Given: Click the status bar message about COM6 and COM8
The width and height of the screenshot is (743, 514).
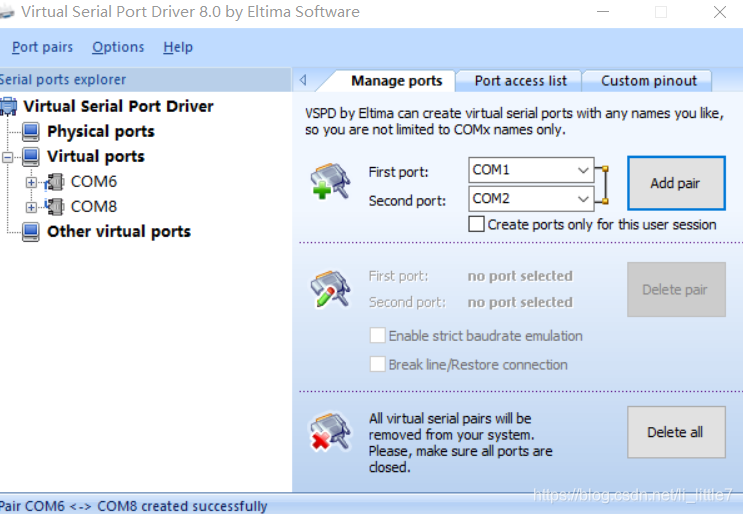Looking at the screenshot, I should [x=134, y=506].
